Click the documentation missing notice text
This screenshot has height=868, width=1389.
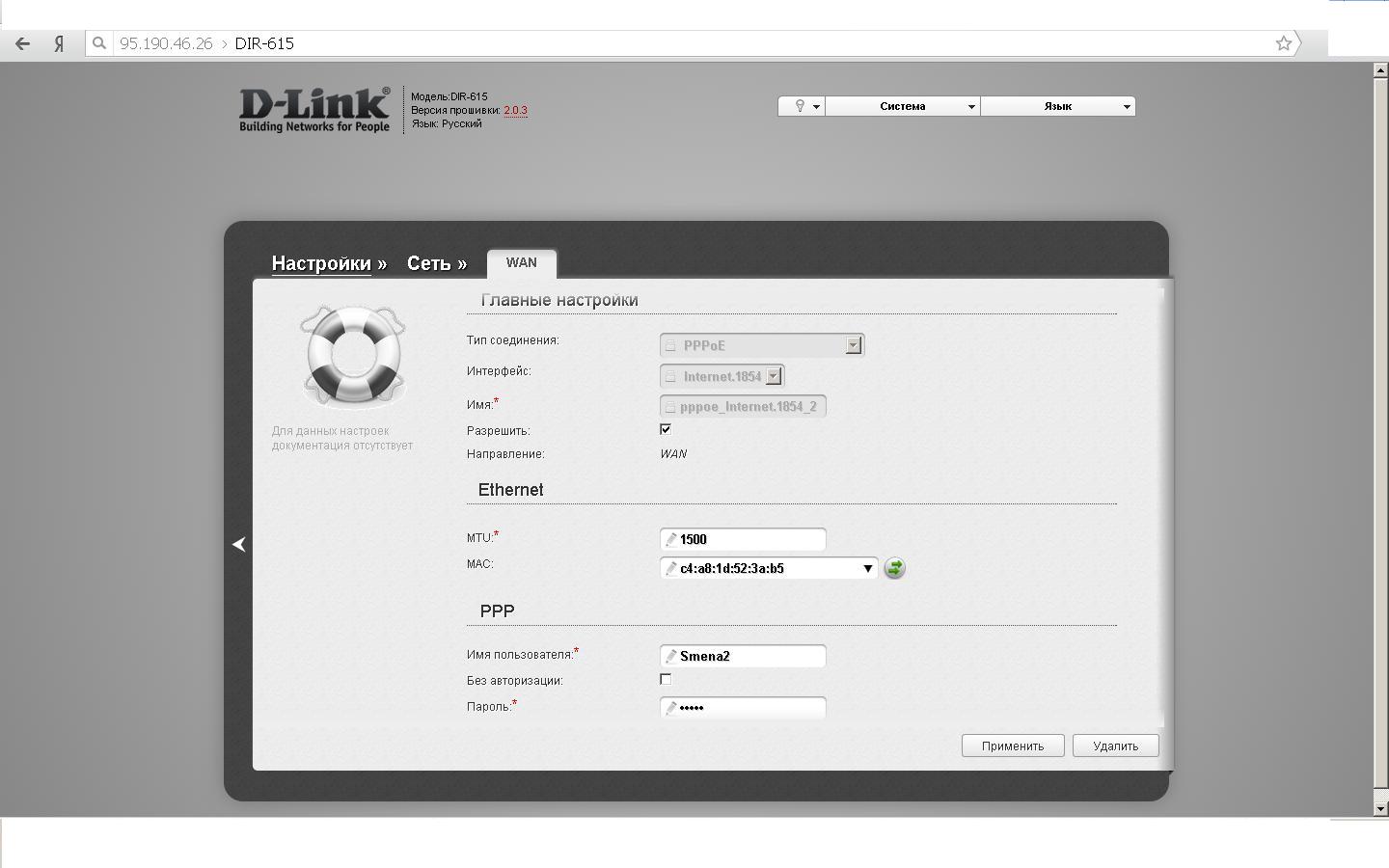[342, 438]
